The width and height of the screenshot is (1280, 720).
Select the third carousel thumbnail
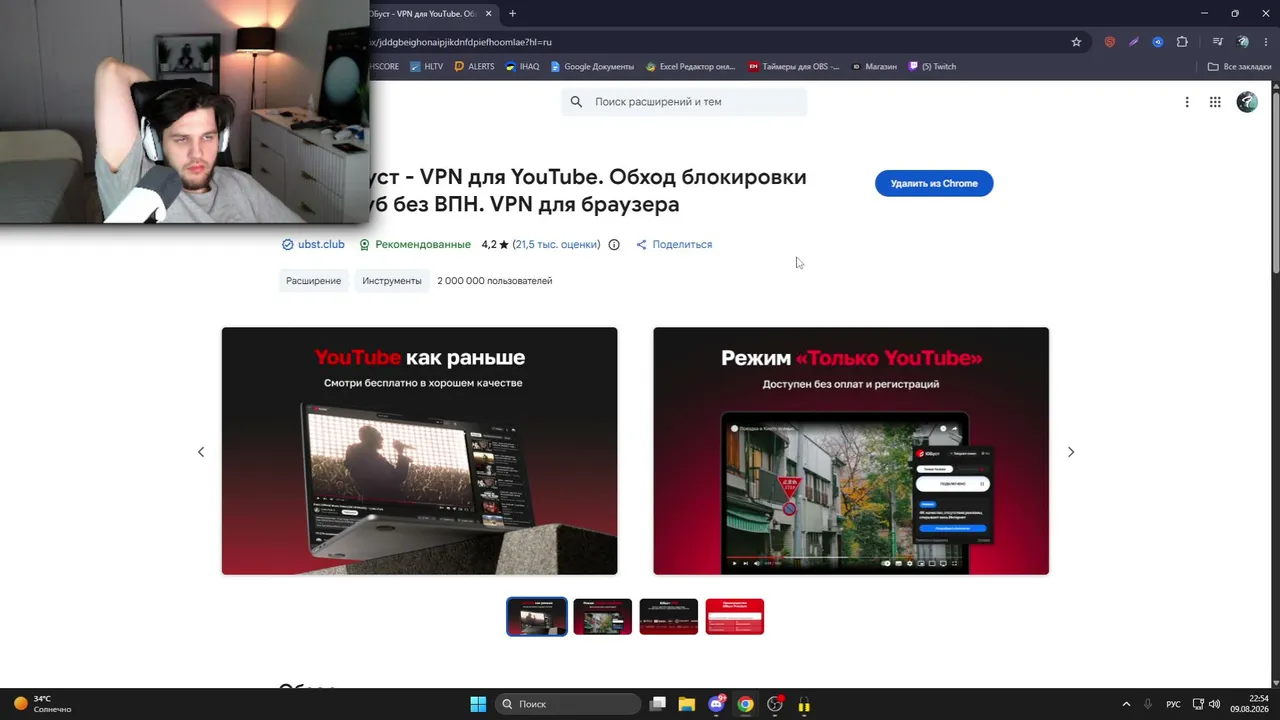669,617
